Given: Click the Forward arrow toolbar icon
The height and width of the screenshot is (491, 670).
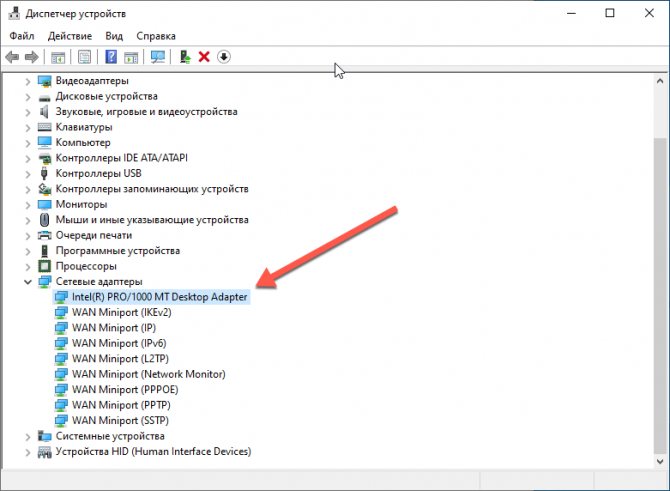Looking at the screenshot, I should pyautogui.click(x=32, y=57).
